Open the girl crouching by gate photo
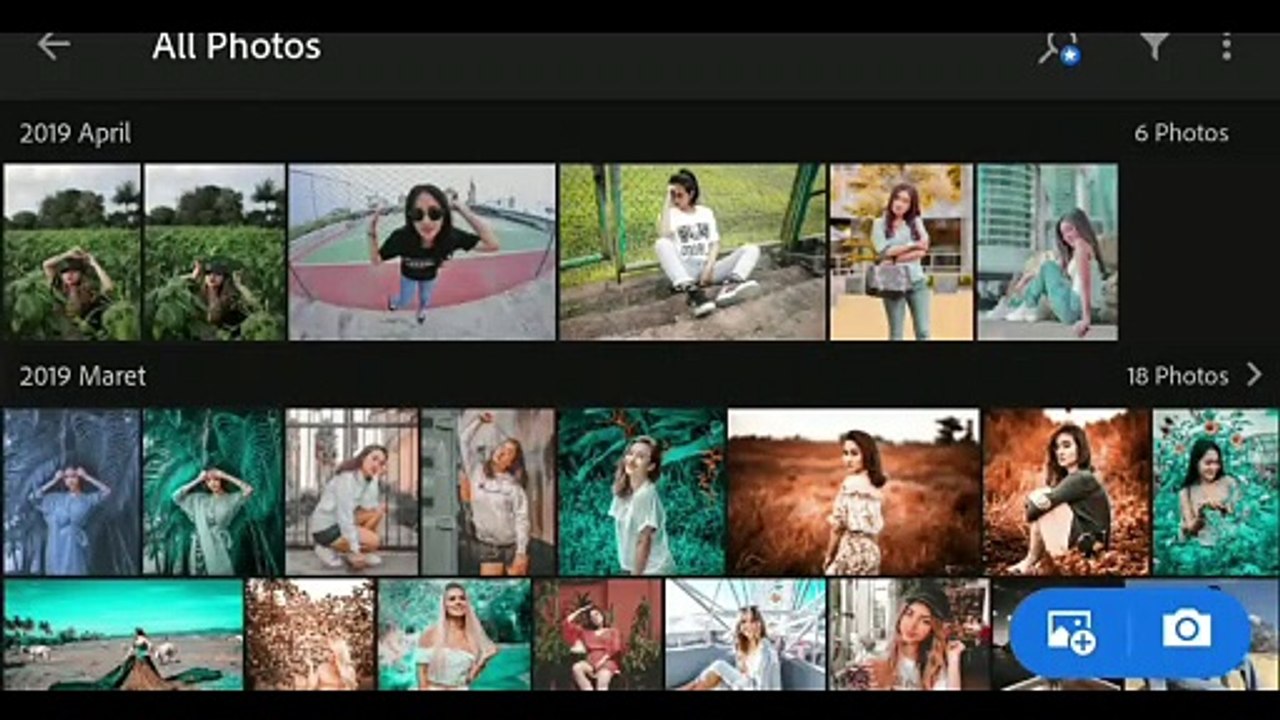 click(352, 492)
